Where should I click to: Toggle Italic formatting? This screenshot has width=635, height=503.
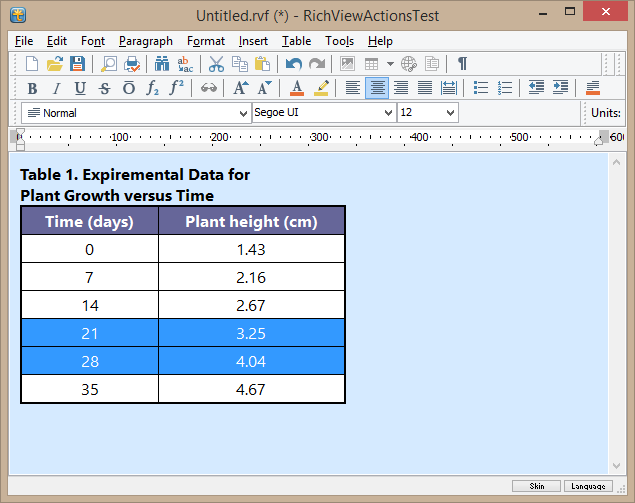click(x=56, y=88)
